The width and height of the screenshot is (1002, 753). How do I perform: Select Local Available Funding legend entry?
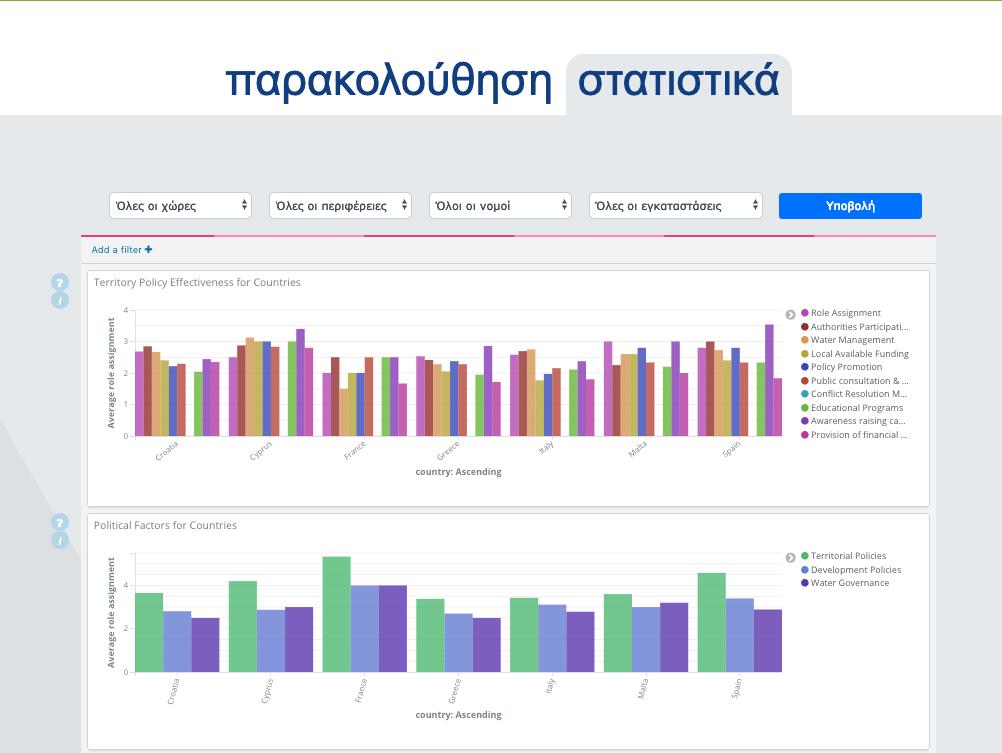pyautogui.click(x=854, y=353)
